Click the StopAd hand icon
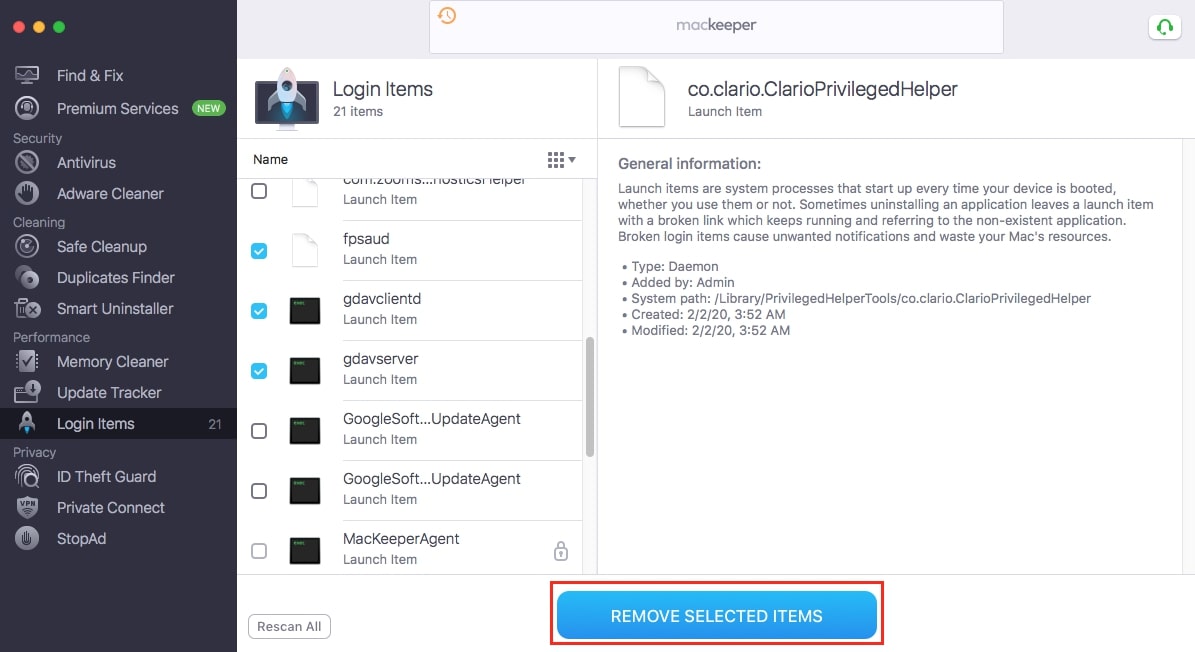The height and width of the screenshot is (652, 1195). (27, 539)
